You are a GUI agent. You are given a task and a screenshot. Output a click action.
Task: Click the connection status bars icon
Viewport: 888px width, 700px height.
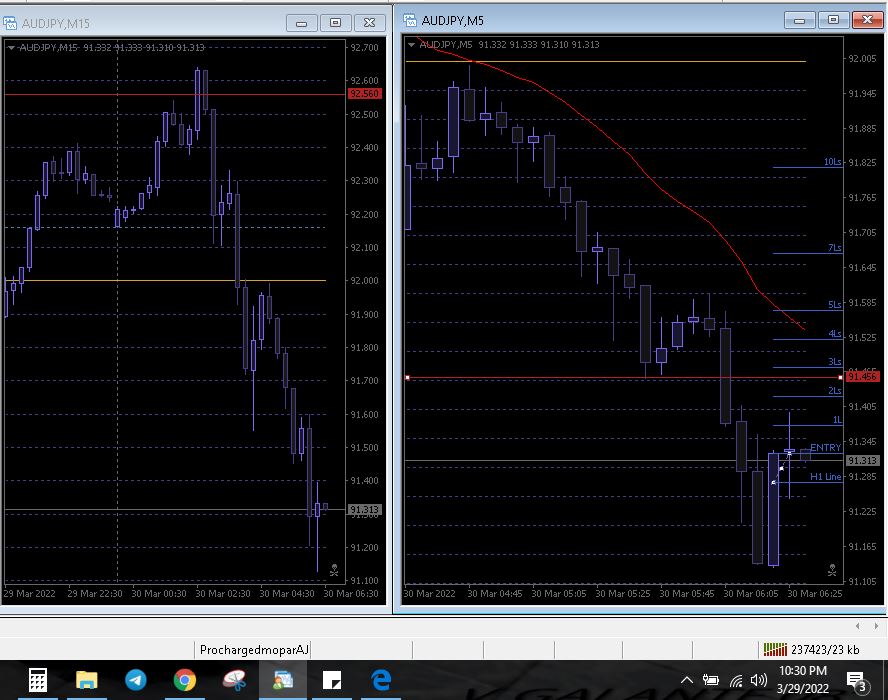pos(775,650)
